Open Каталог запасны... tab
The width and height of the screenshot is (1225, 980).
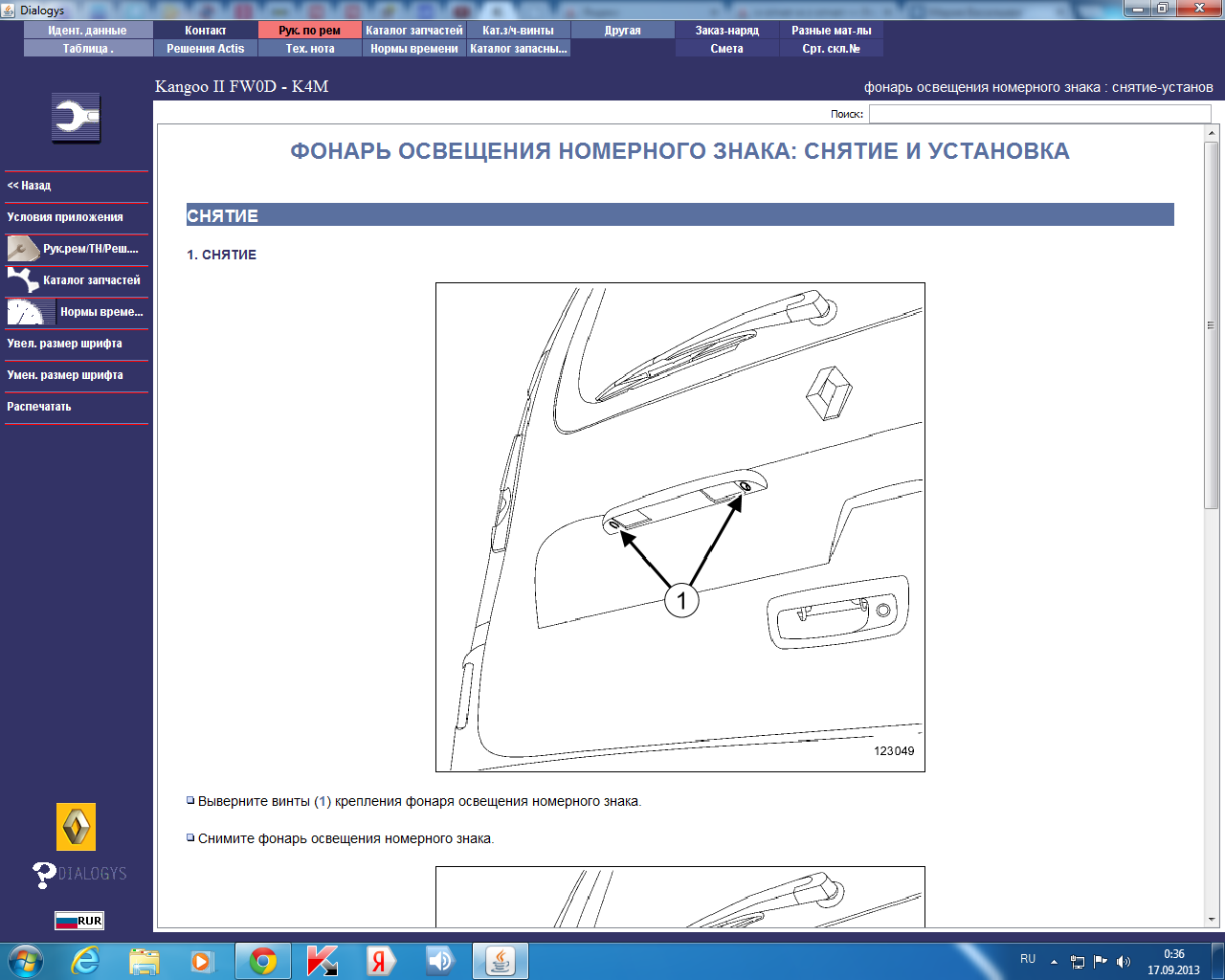click(x=519, y=49)
